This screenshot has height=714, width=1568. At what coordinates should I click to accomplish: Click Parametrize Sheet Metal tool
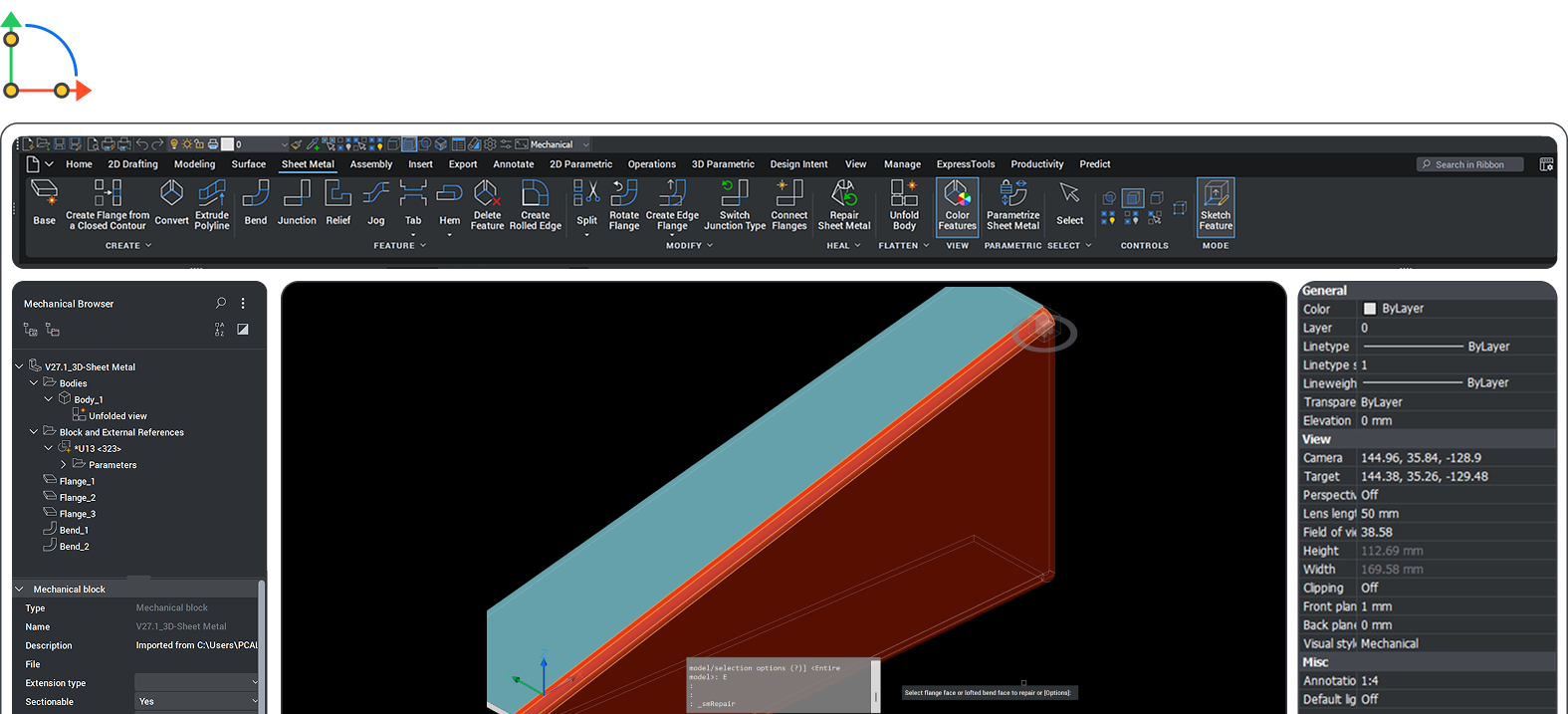[x=1012, y=204]
